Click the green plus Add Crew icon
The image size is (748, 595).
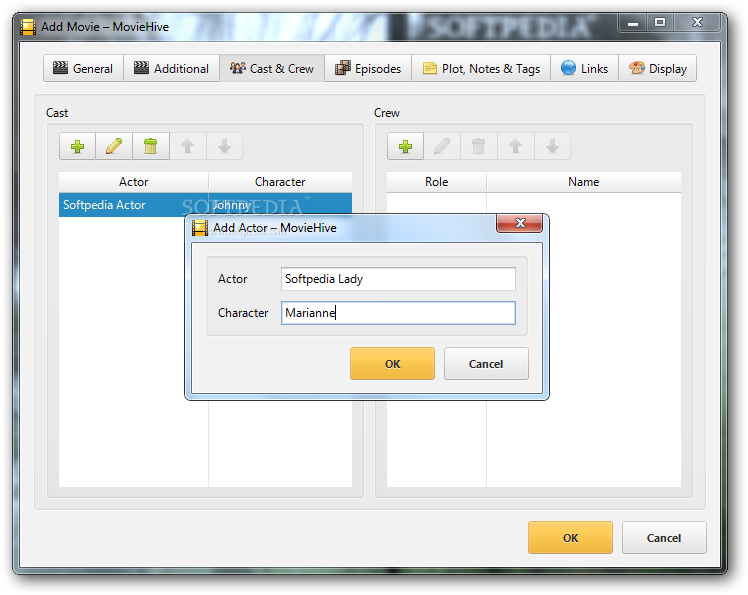tap(405, 146)
